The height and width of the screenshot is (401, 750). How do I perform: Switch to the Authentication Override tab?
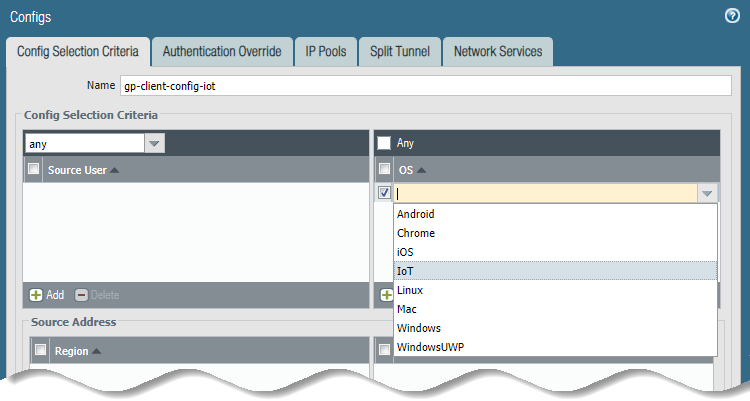(x=222, y=52)
